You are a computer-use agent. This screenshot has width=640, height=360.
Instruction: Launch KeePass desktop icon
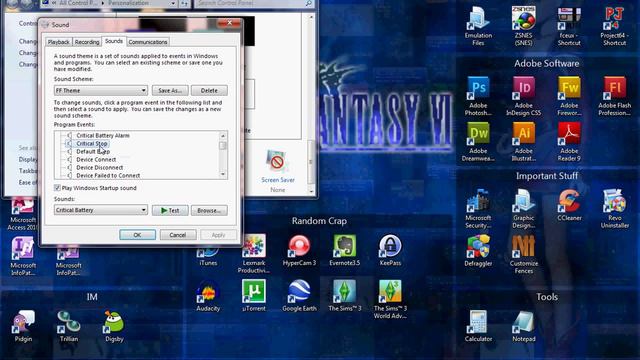click(390, 251)
